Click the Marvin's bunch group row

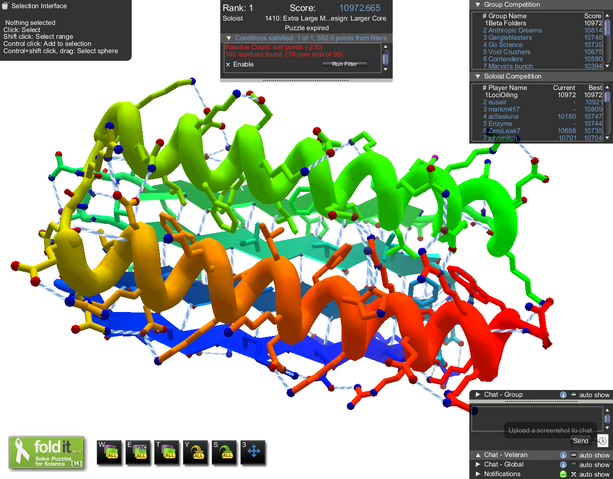click(x=541, y=66)
